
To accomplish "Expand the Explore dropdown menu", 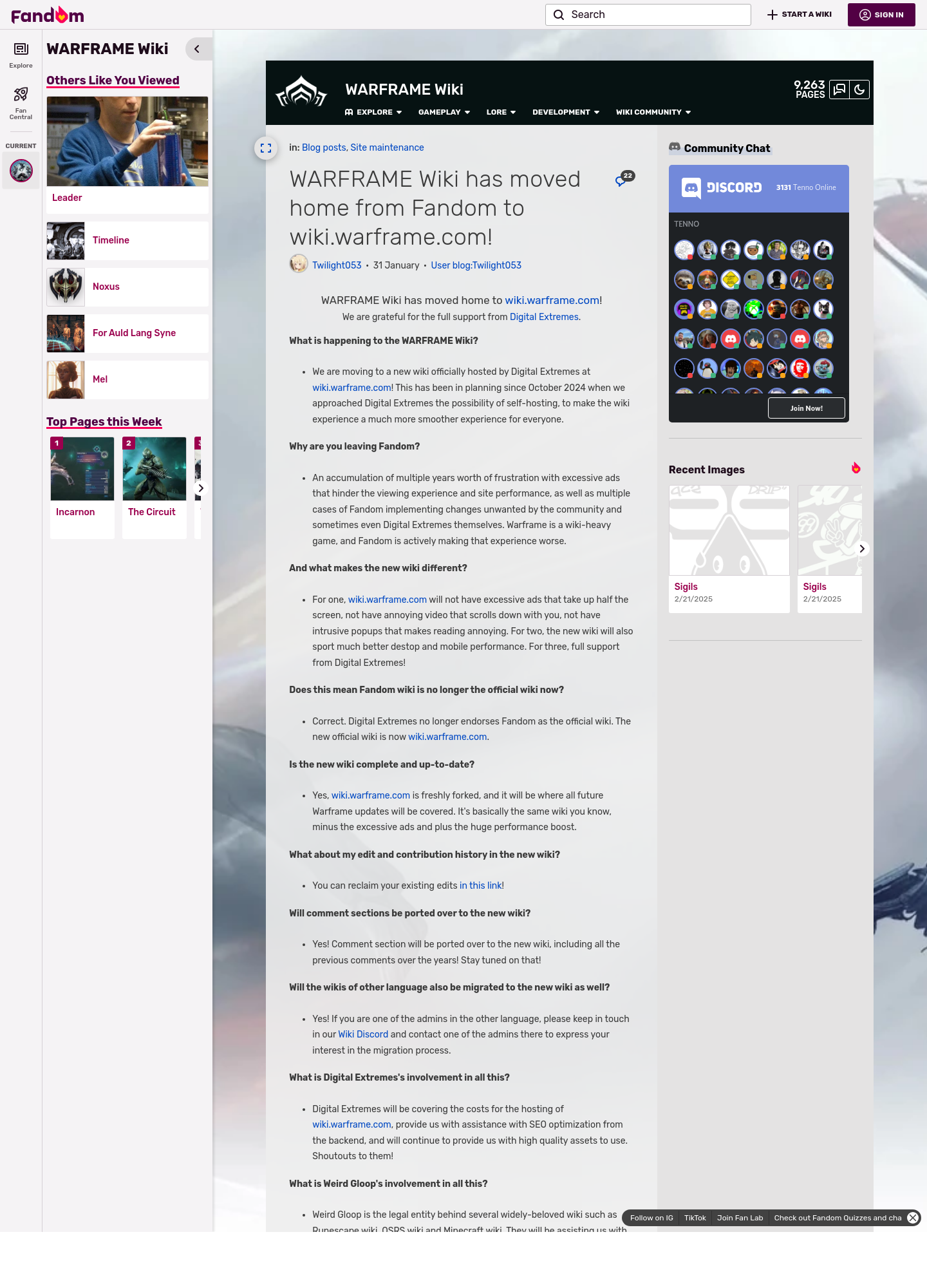I will pos(373,112).
